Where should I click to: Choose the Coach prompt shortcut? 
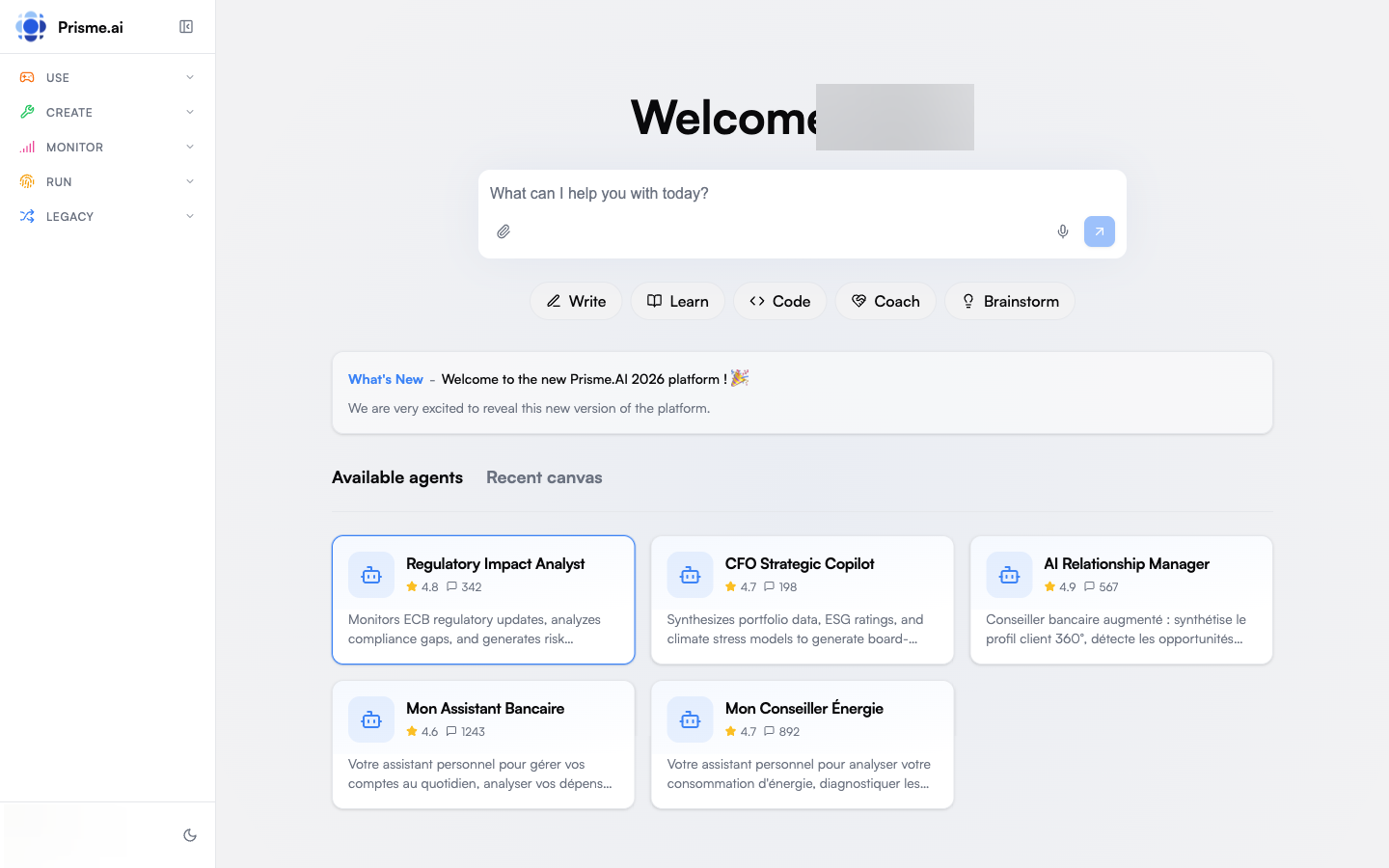(x=885, y=301)
